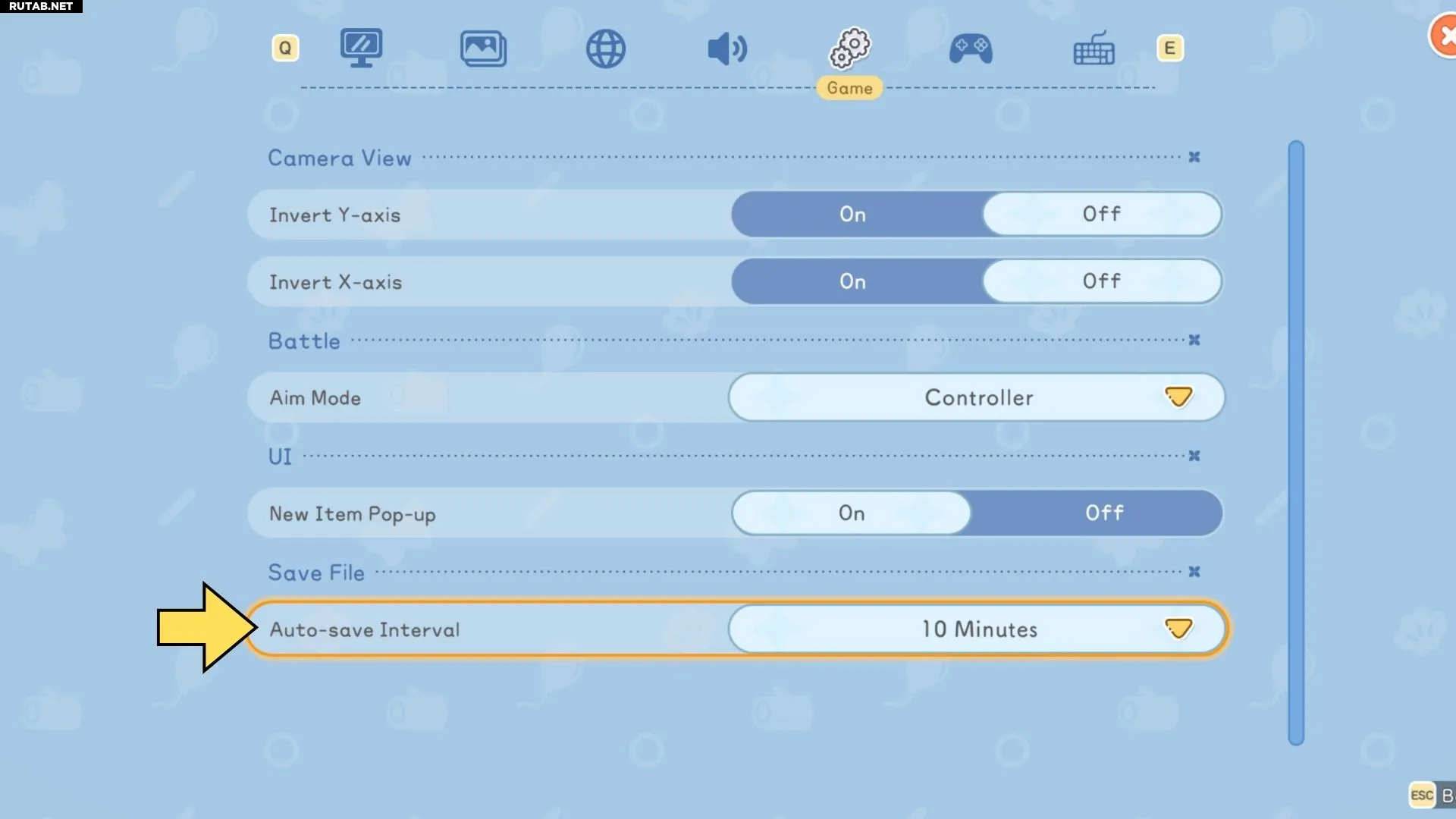The image size is (1456, 819).
Task: Open the Language settings globe icon
Action: [605, 49]
